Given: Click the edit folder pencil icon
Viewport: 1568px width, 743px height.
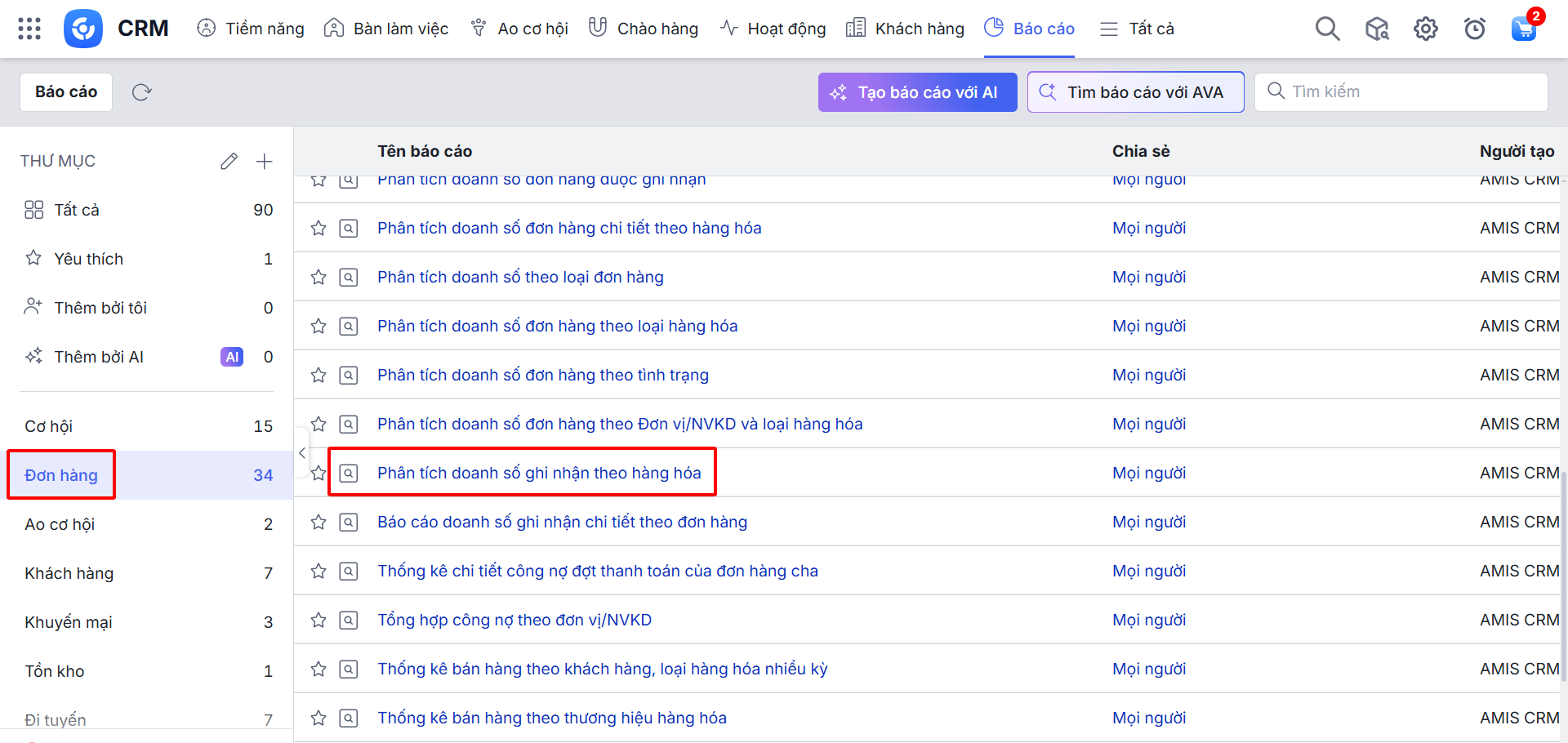Looking at the screenshot, I should click(x=229, y=162).
